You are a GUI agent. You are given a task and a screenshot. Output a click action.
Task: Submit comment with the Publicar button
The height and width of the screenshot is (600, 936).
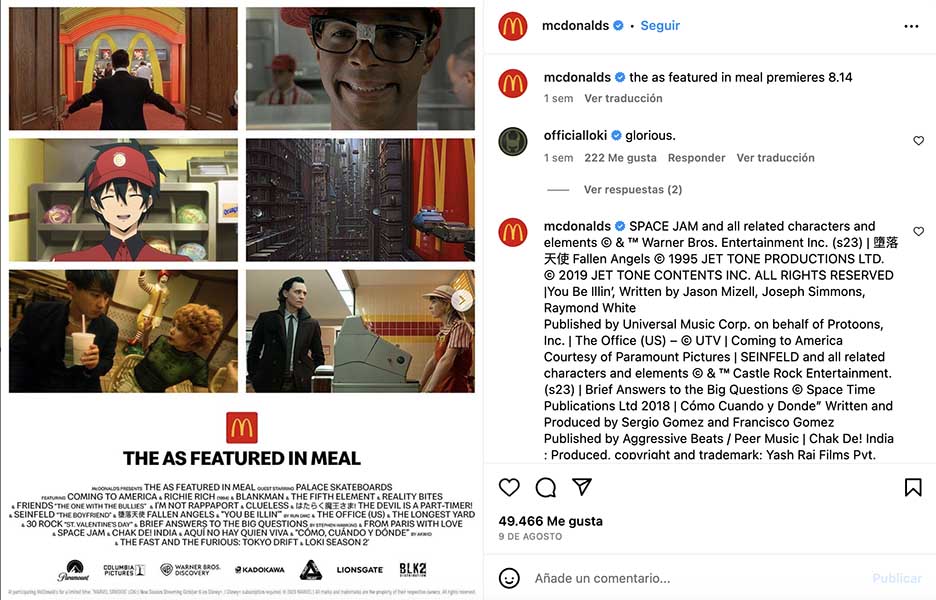pyautogui.click(x=897, y=578)
